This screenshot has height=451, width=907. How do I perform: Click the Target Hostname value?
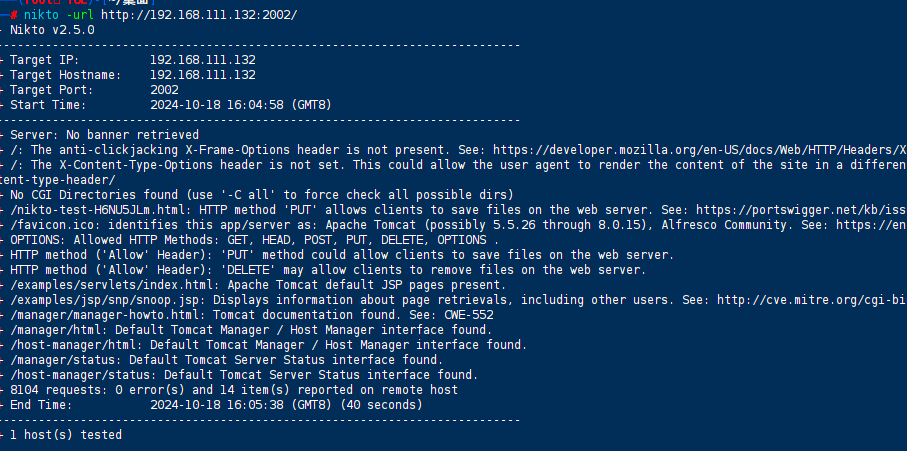point(202,75)
